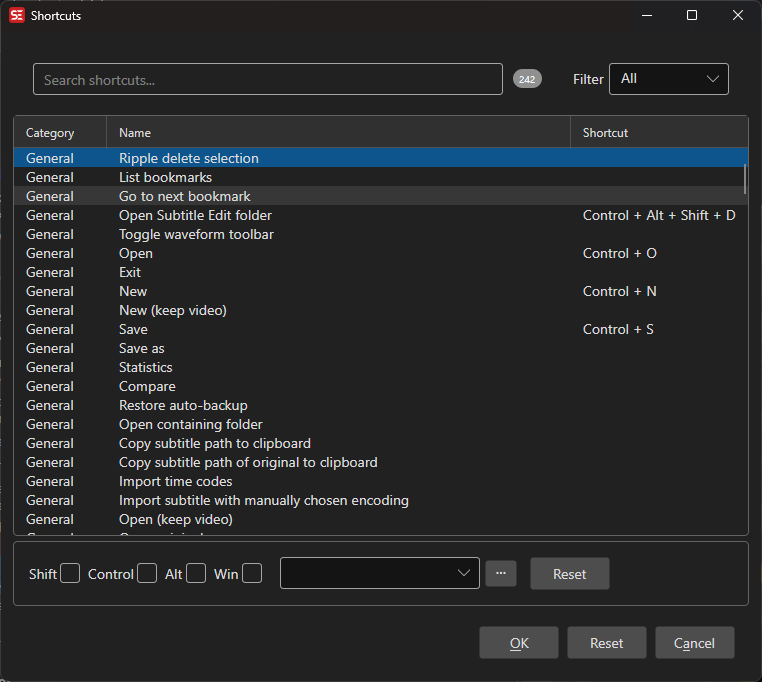Screen dimensions: 762x682
Task: Sort list by Name column header
Action: click(x=338, y=133)
